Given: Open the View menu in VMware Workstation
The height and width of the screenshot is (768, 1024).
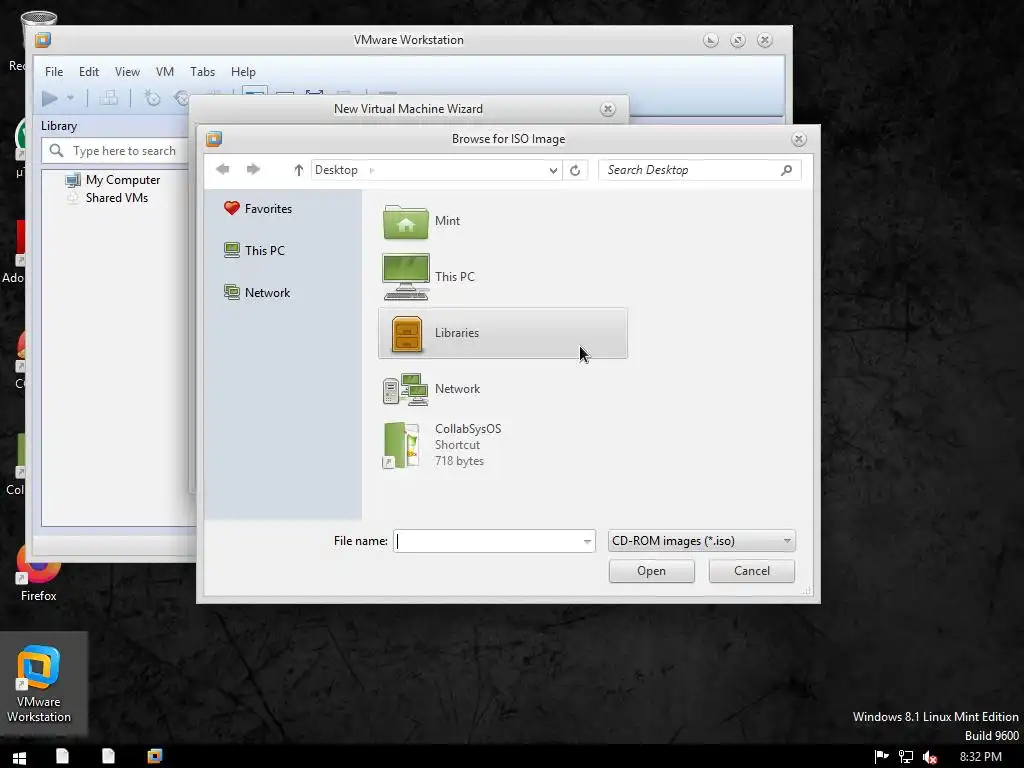Looking at the screenshot, I should pos(127,72).
